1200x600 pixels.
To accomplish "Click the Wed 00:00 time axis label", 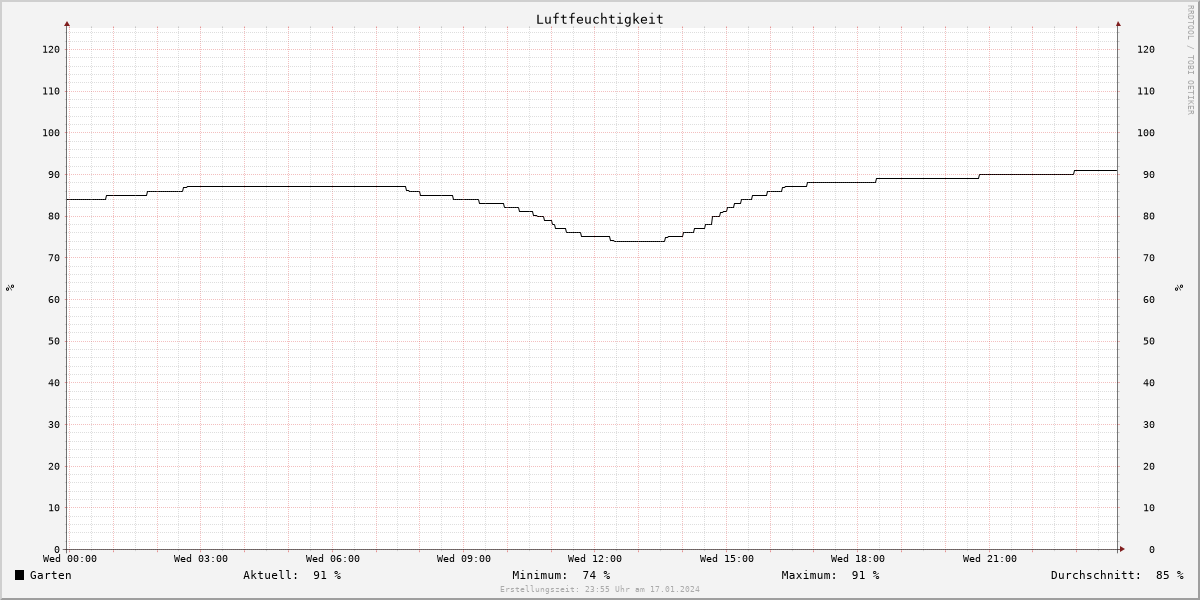I will (70, 559).
